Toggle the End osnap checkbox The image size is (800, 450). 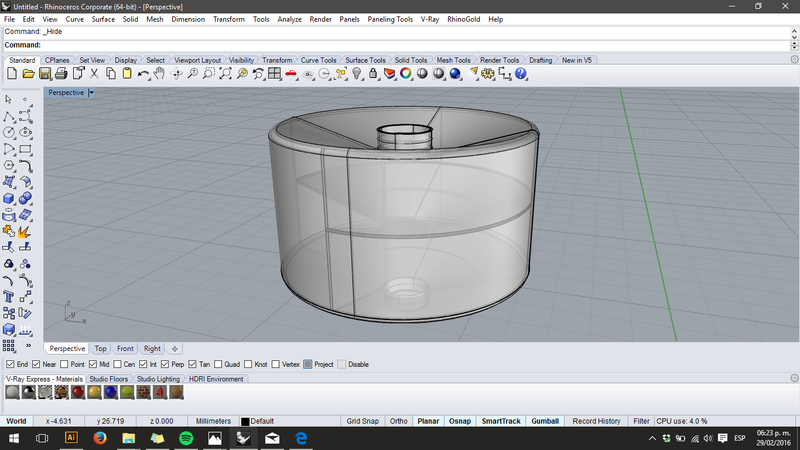click(10, 364)
